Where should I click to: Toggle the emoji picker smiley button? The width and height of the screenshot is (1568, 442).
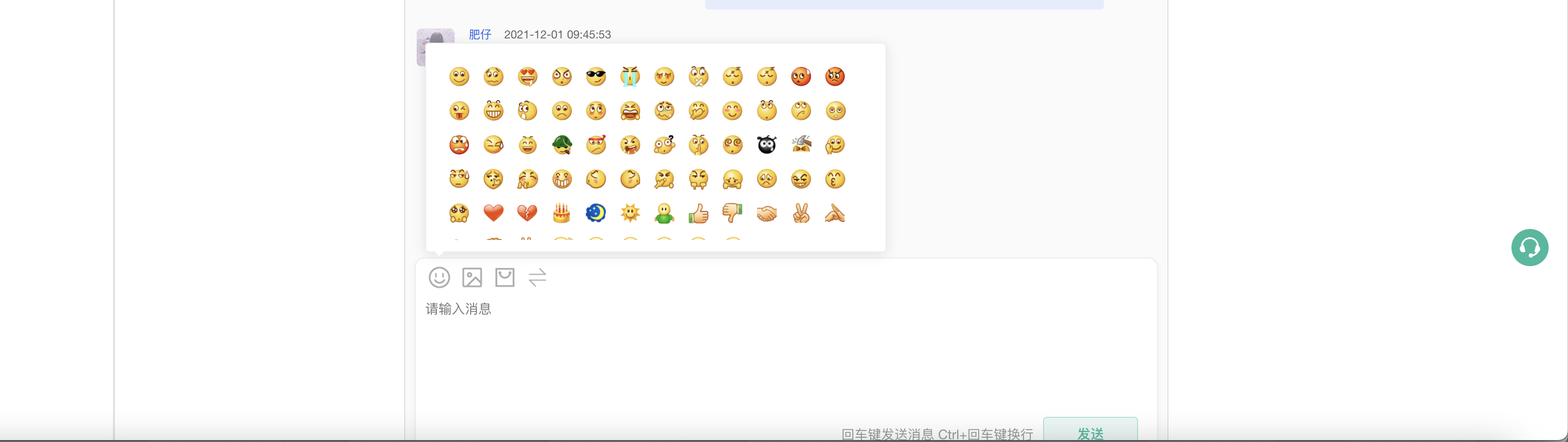point(439,277)
